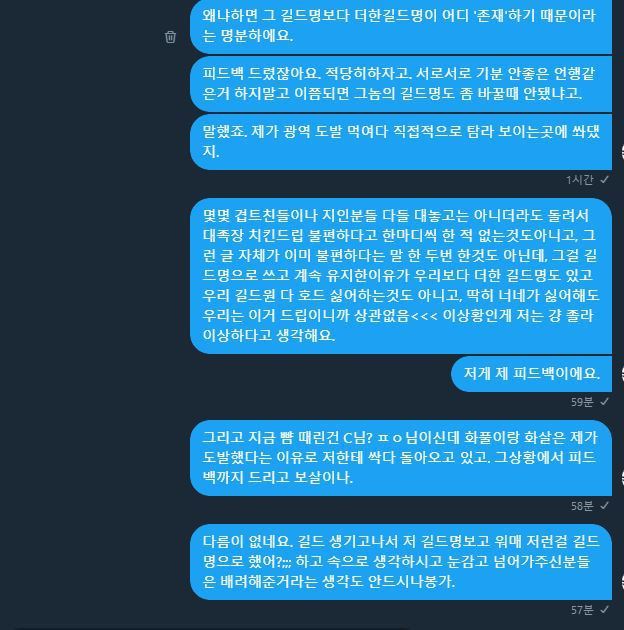This screenshot has height=630, width=624.
Task: Open partial avatar beside 저게 제 피드백이에요 bubble
Action: pyautogui.click(x=622, y=374)
